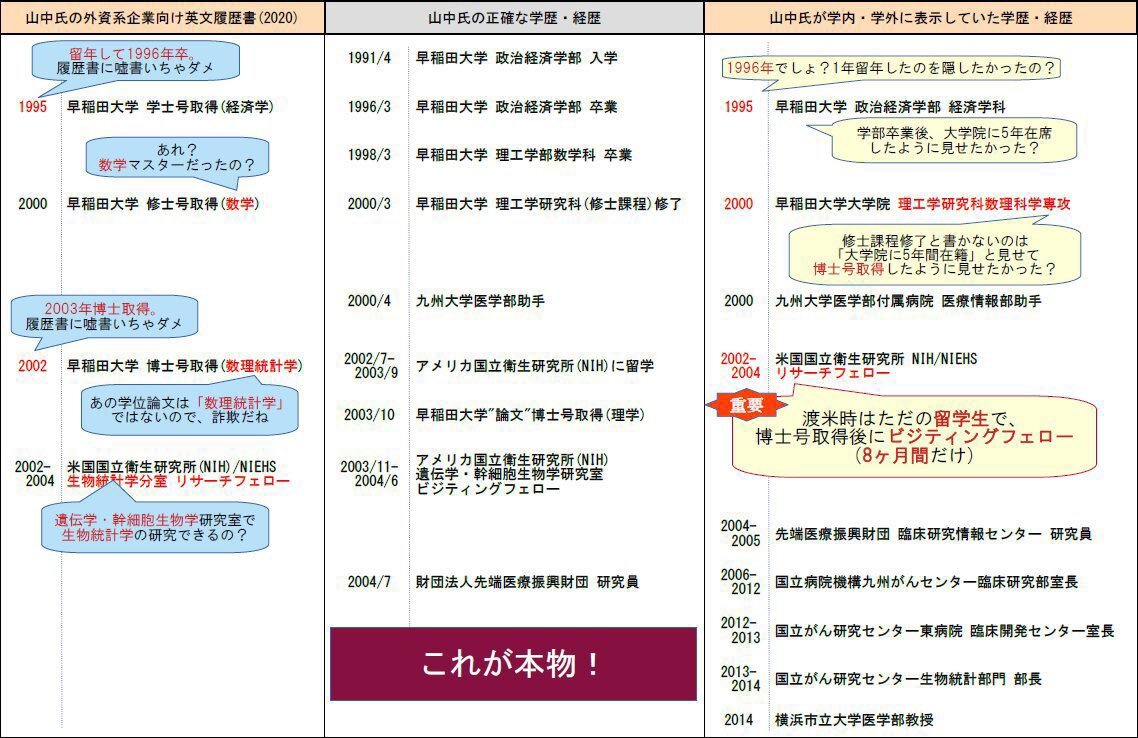Click the text '国立病院機構九州がんセンター臨床研究部室長'

tap(927, 582)
